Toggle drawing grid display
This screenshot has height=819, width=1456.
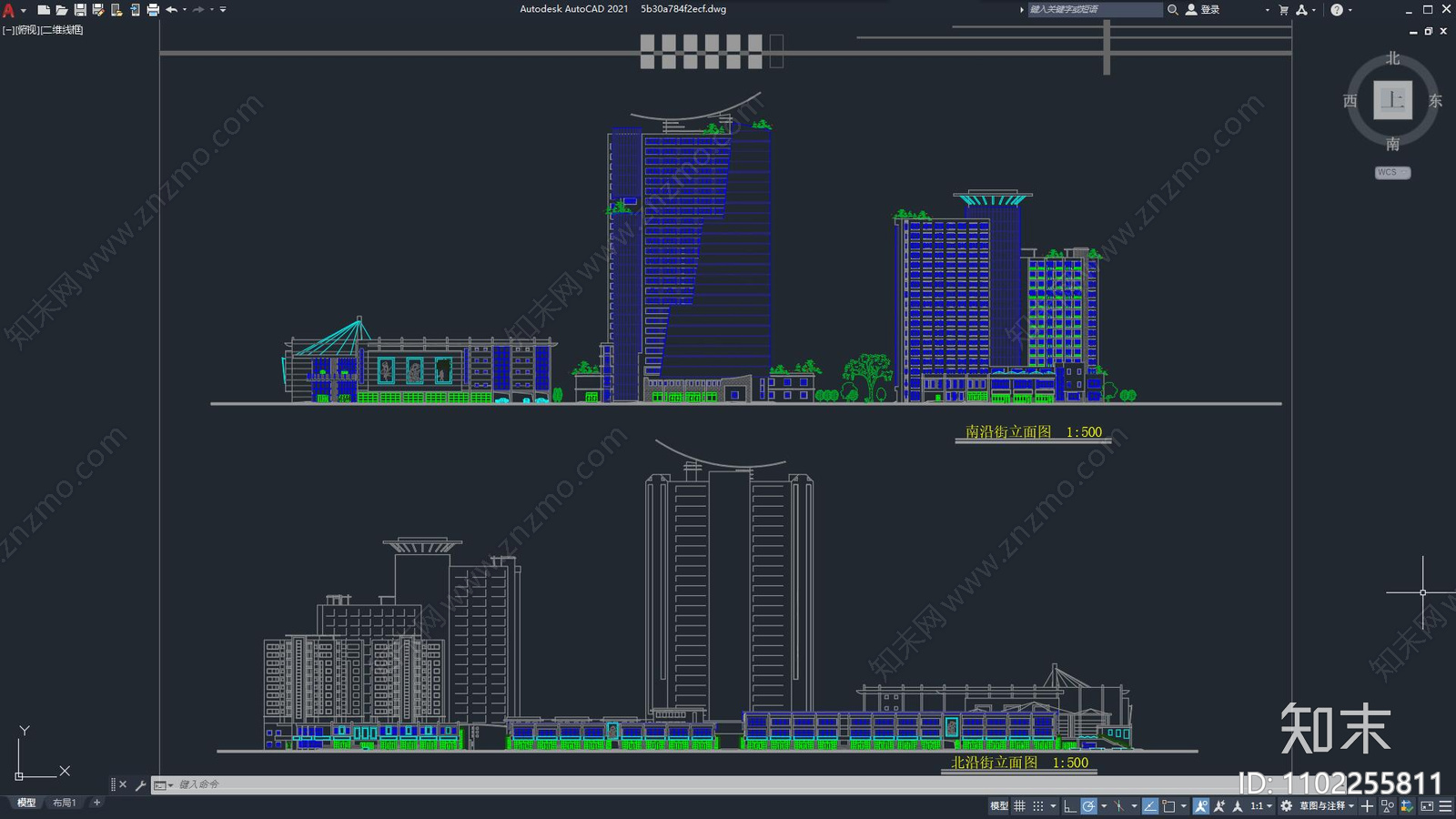tap(1019, 806)
